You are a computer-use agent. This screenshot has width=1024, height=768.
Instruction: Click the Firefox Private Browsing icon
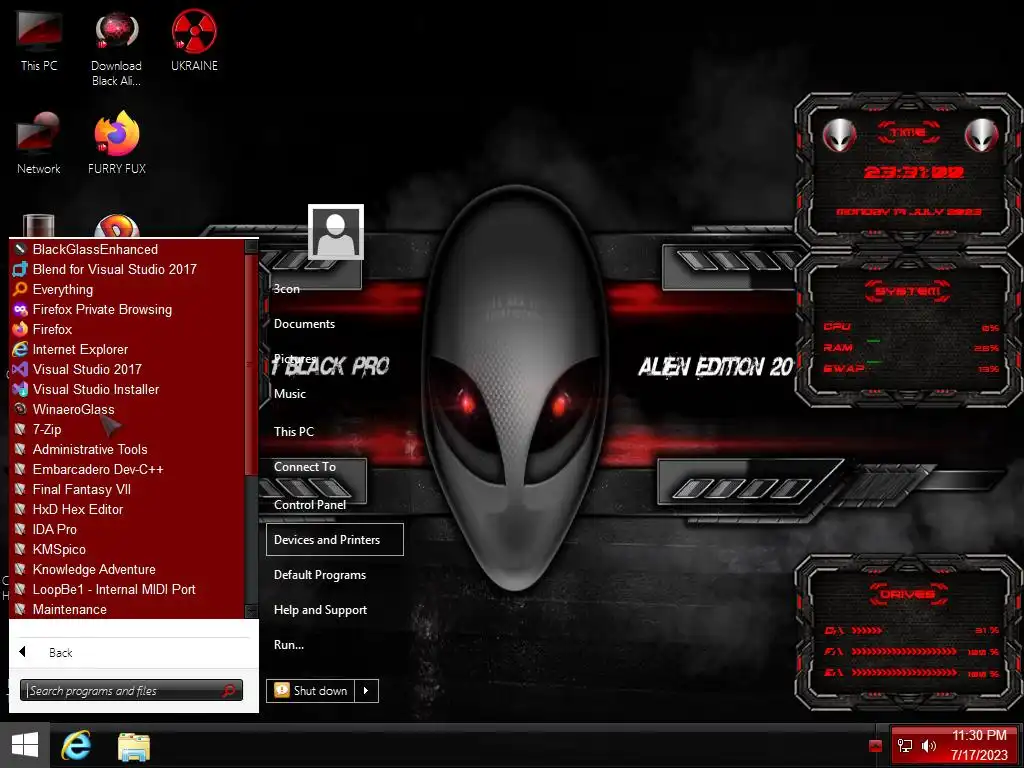[x=20, y=309]
